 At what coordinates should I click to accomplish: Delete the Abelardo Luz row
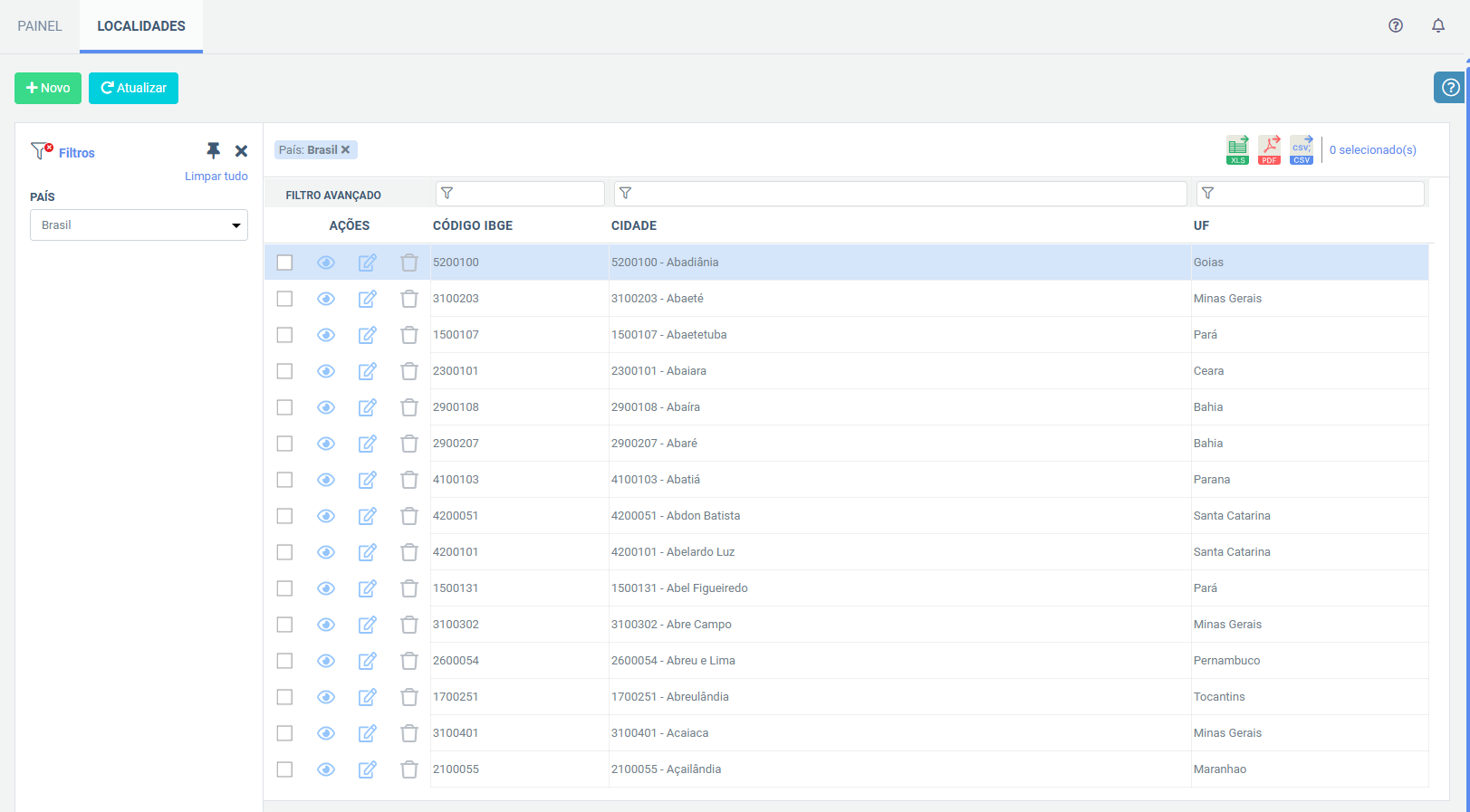click(409, 552)
